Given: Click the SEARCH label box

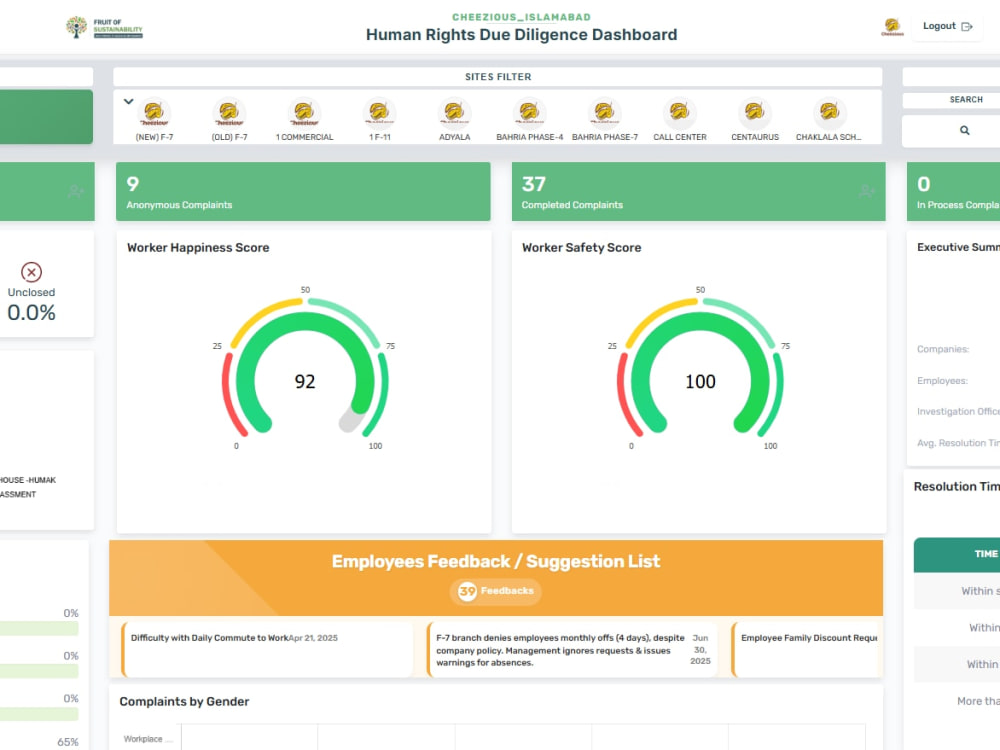Looking at the screenshot, I should click(952, 99).
